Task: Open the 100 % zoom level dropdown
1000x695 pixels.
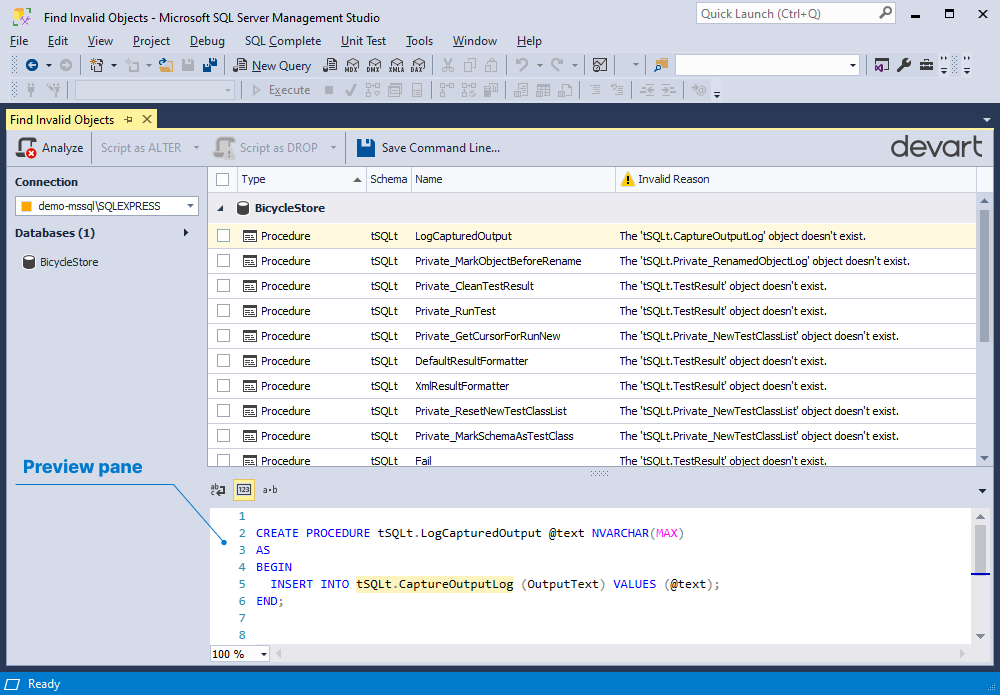Action: tap(264, 654)
